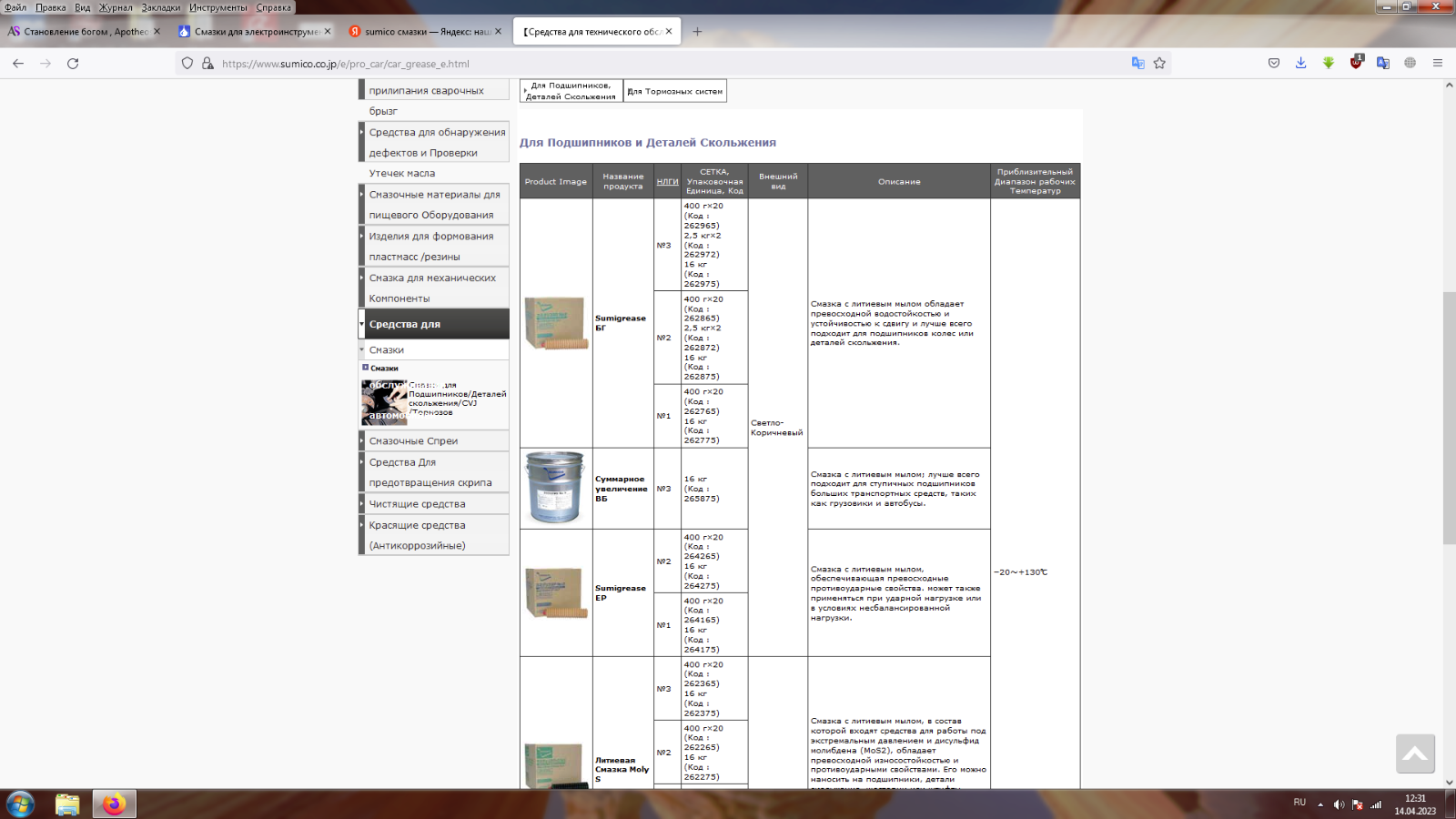Close the 'sumico смазки — Яндекс' tab
The width and height of the screenshot is (1456, 819).
pos(498,31)
